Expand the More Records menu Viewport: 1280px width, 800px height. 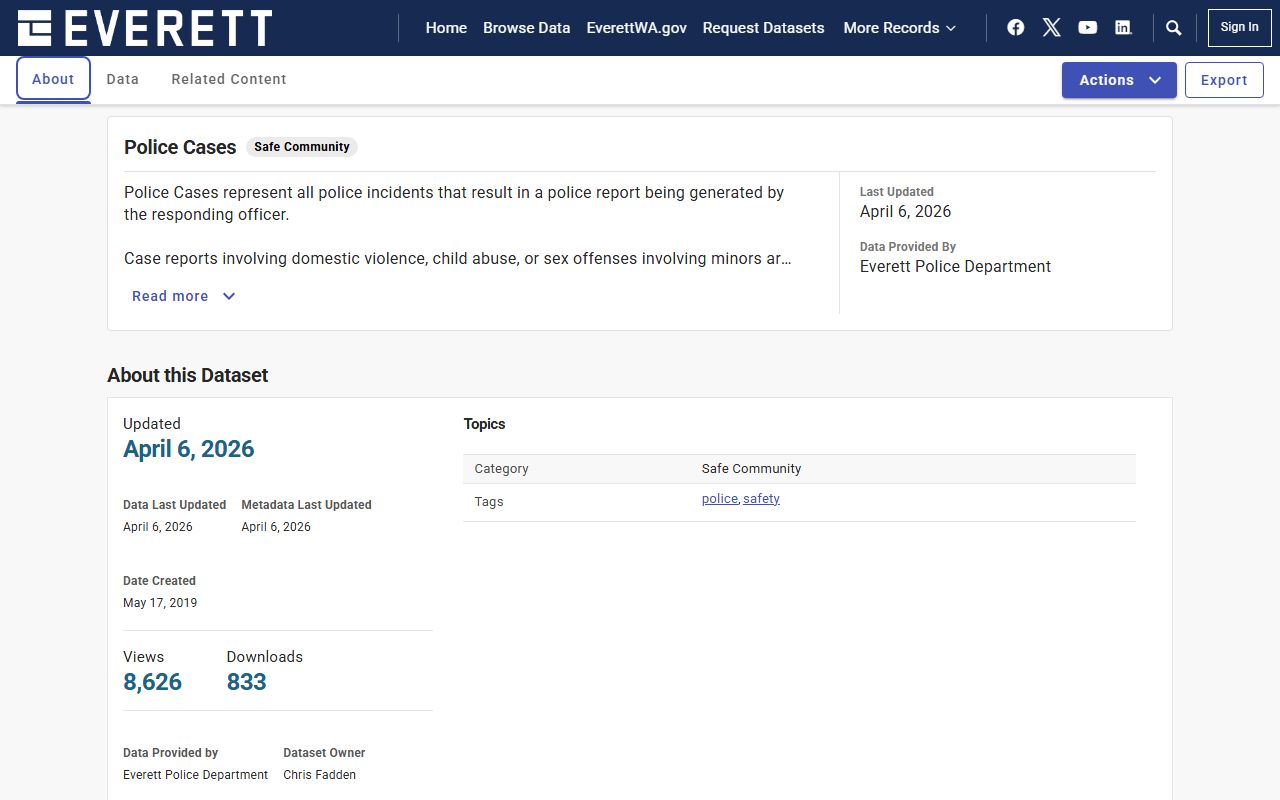pos(900,28)
